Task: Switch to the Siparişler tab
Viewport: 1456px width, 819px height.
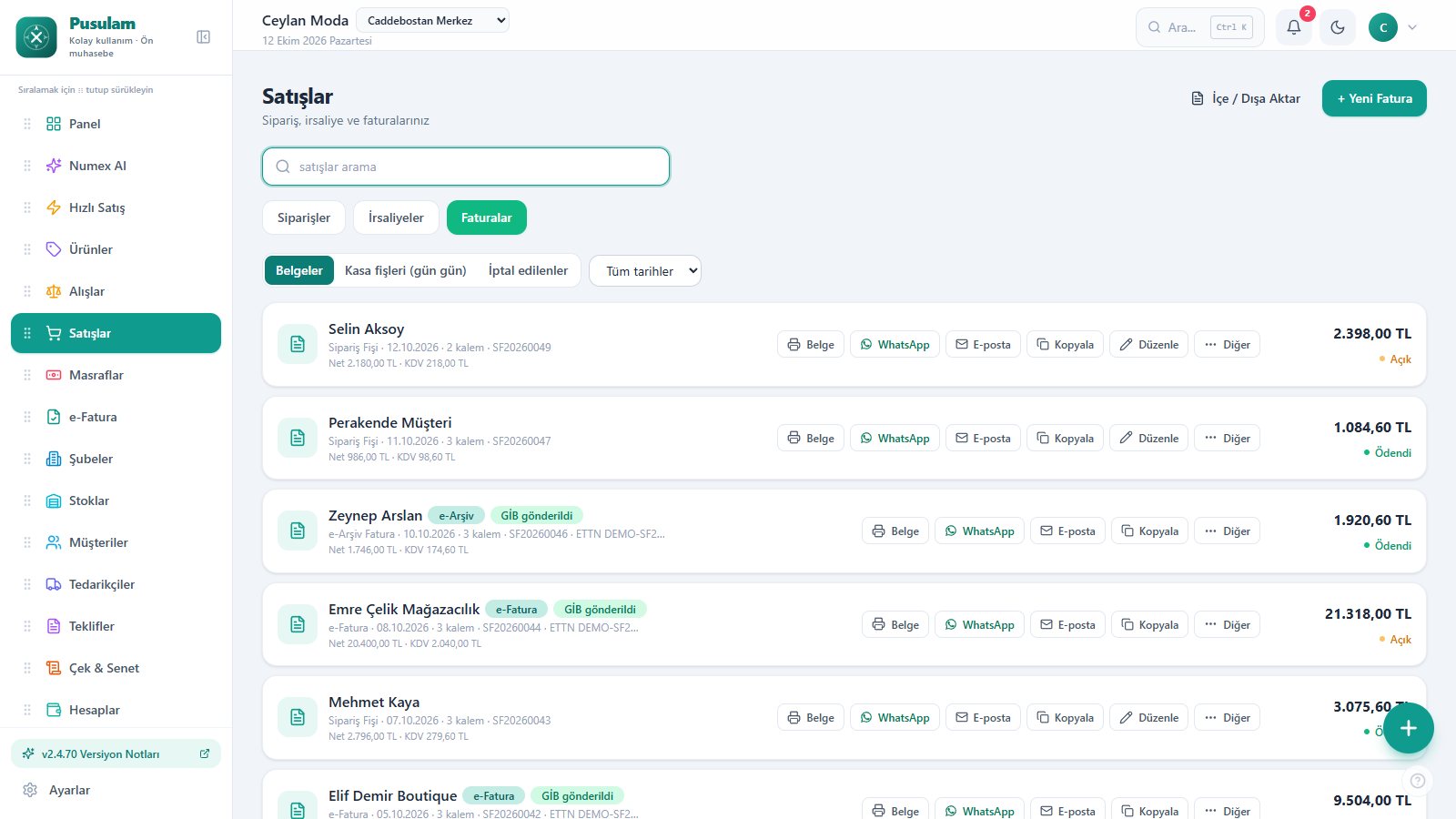Action: point(304,217)
